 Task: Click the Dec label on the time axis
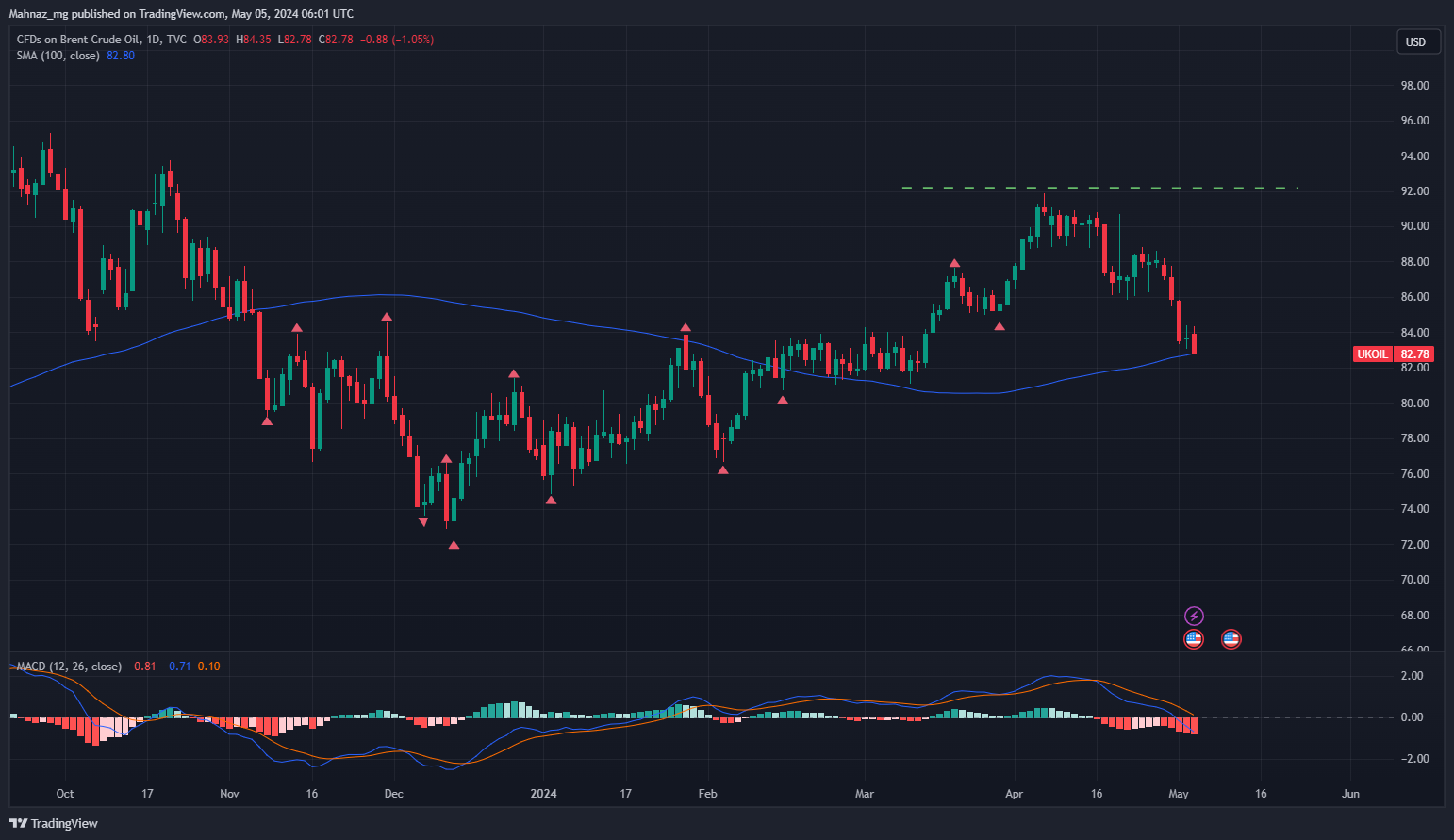pyautogui.click(x=394, y=794)
